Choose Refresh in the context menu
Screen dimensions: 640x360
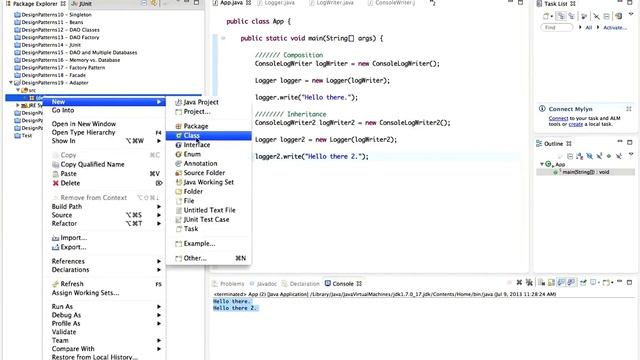tap(104, 284)
